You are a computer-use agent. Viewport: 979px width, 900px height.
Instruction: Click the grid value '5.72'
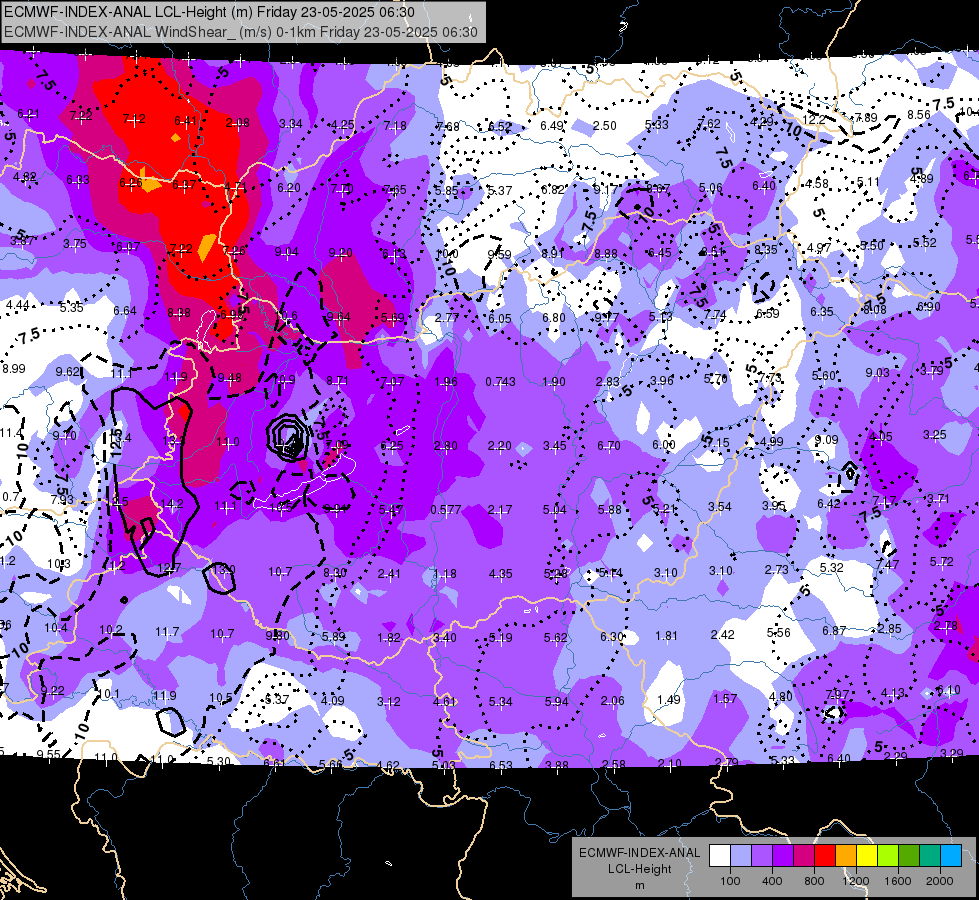click(x=942, y=561)
